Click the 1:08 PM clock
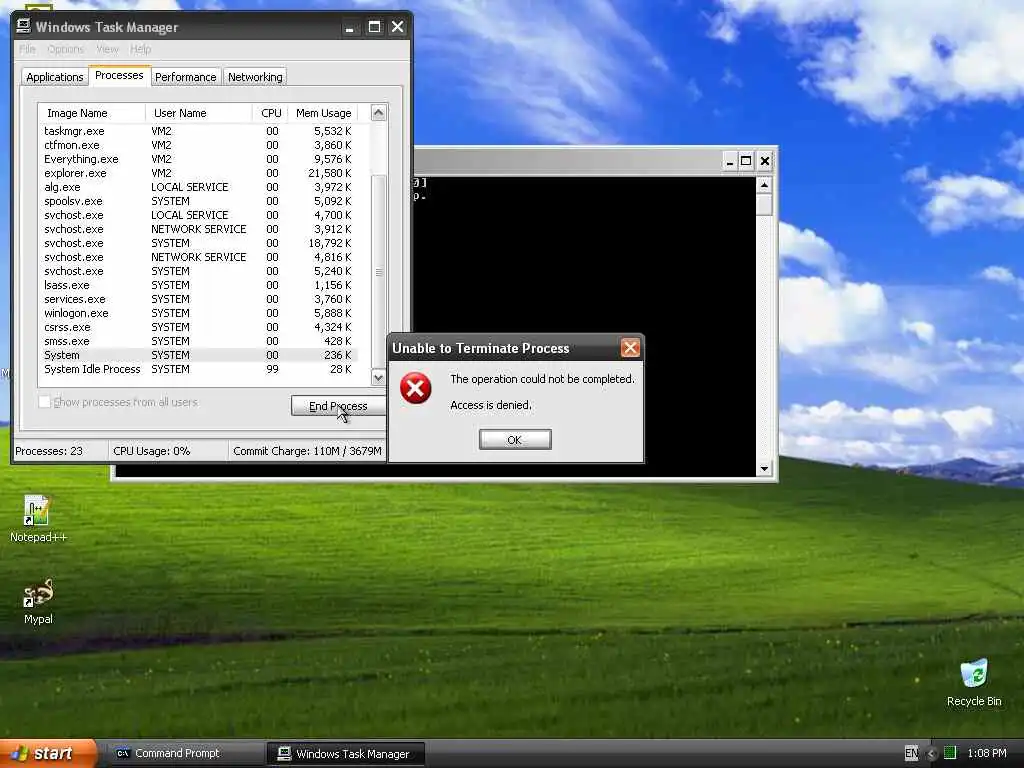 click(987, 753)
